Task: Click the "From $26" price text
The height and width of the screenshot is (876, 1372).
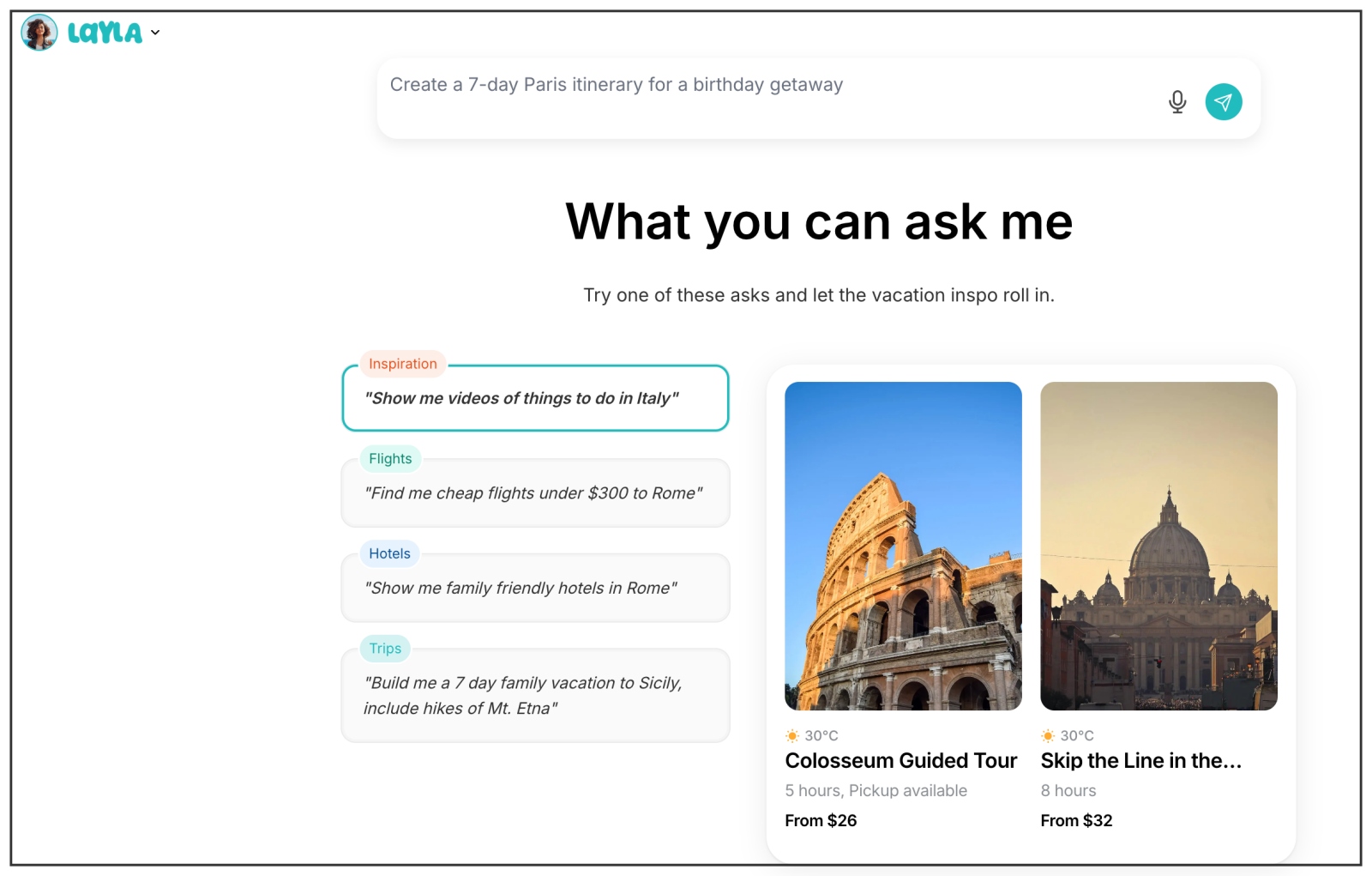Action: (821, 820)
